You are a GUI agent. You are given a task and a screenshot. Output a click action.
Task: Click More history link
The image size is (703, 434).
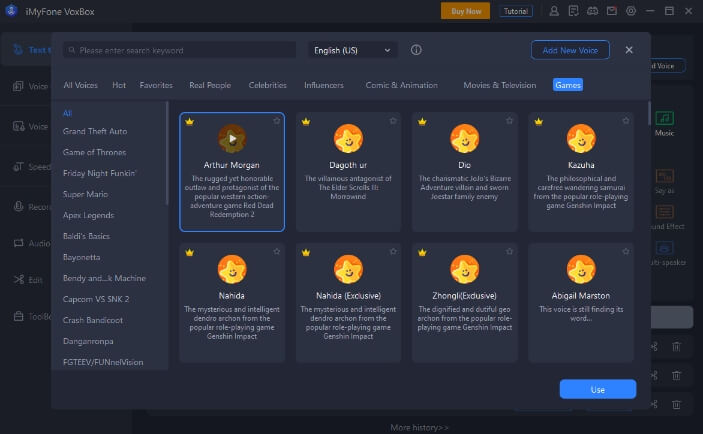[419, 427]
